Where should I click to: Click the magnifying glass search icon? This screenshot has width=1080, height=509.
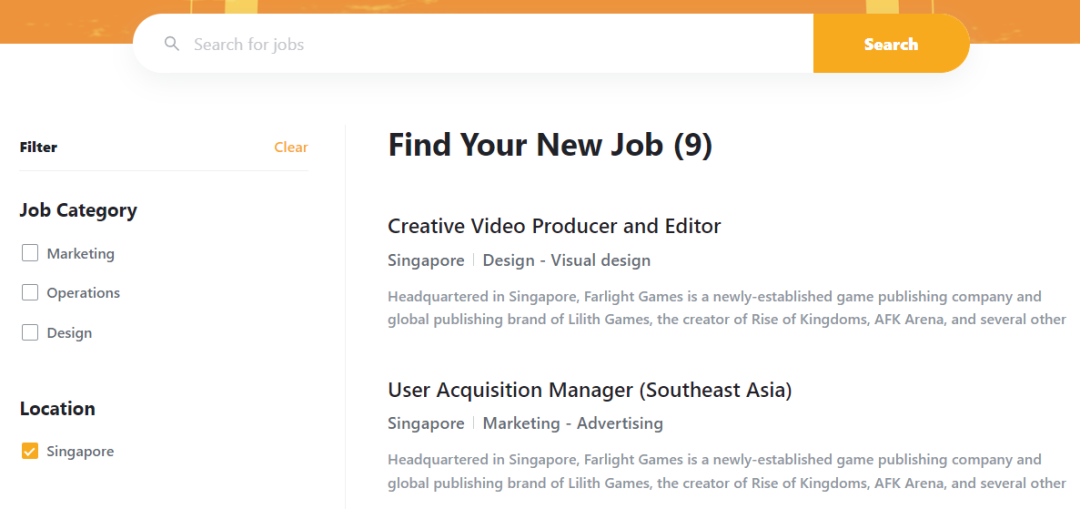tap(172, 44)
